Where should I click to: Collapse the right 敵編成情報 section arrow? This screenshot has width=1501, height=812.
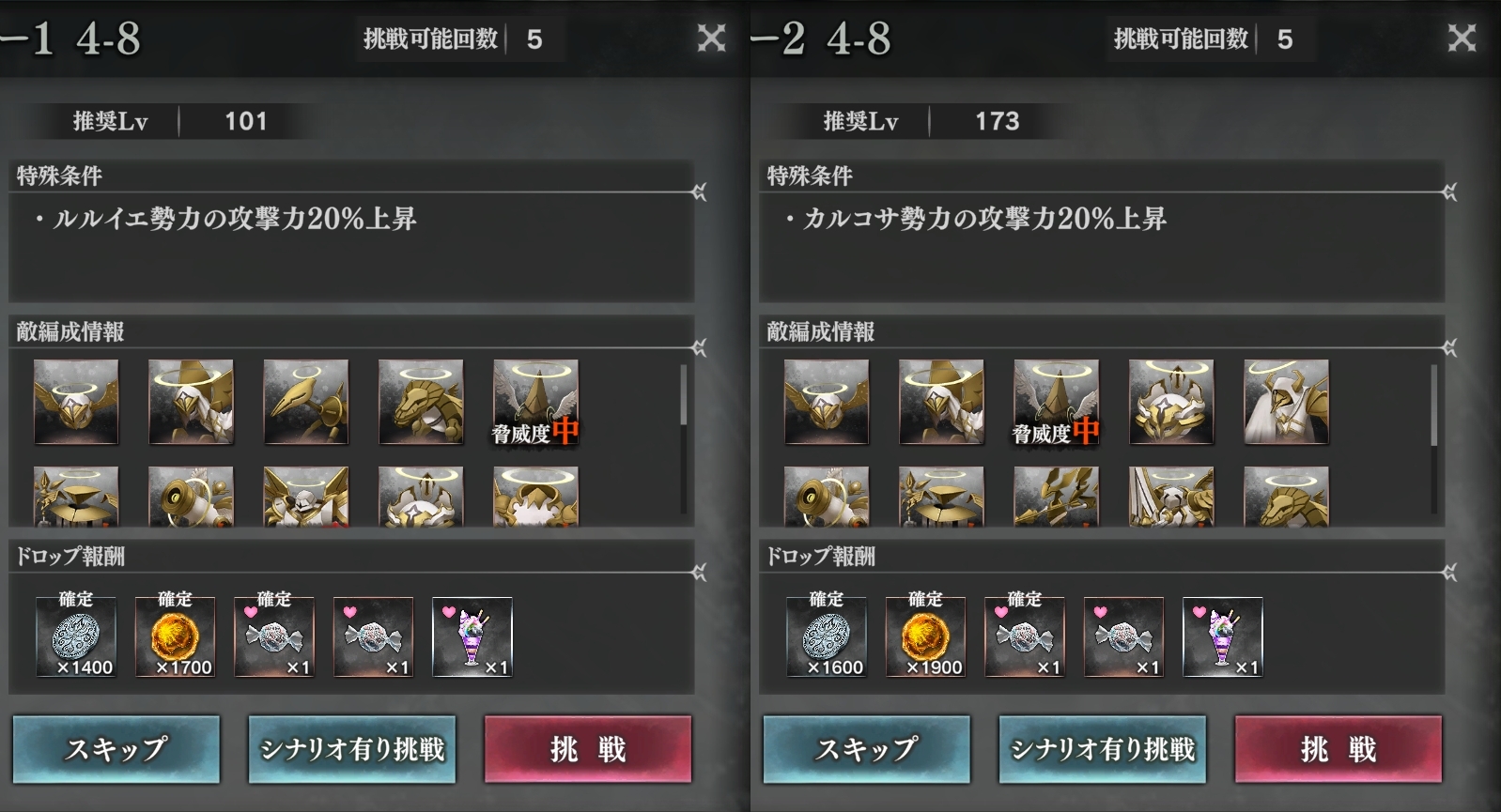point(1449,348)
